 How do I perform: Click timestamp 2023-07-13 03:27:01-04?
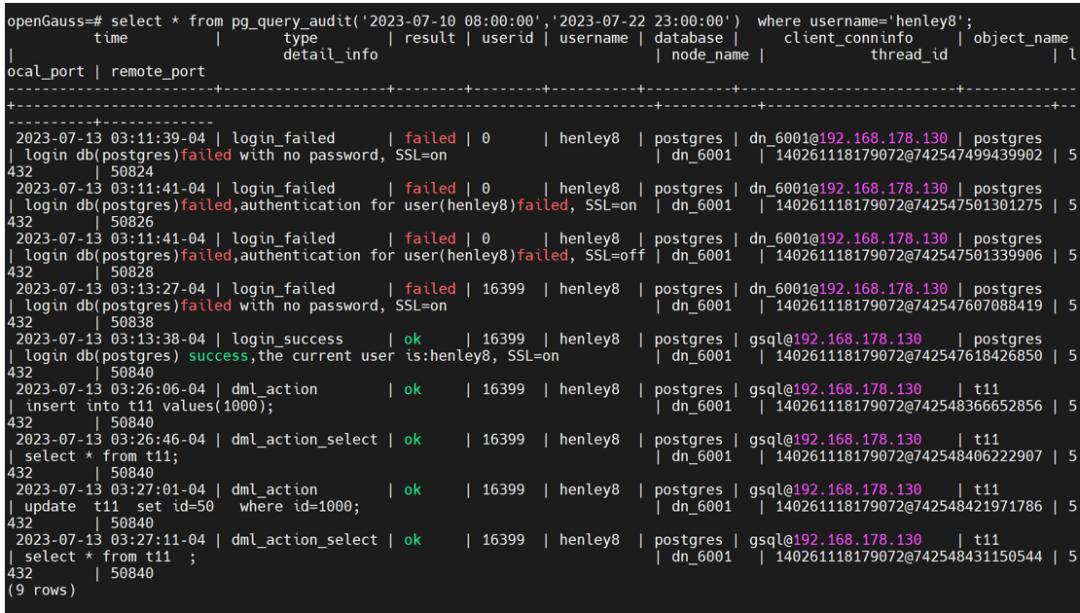click(111, 490)
